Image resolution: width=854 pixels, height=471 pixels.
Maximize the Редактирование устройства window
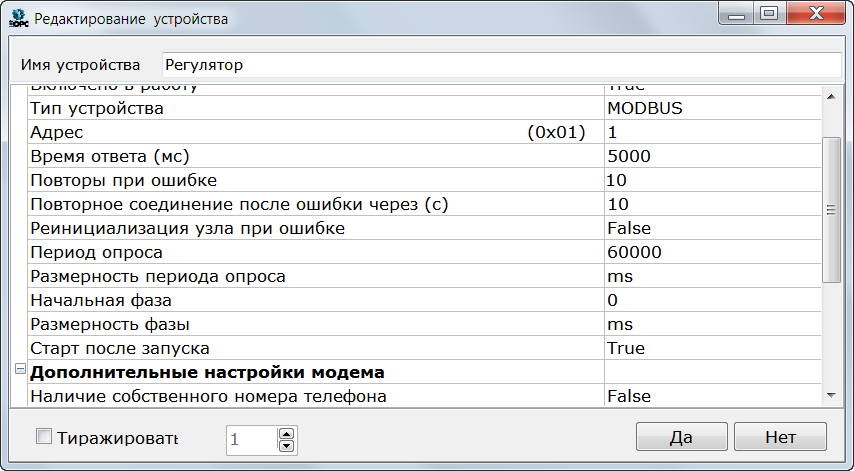[769, 14]
